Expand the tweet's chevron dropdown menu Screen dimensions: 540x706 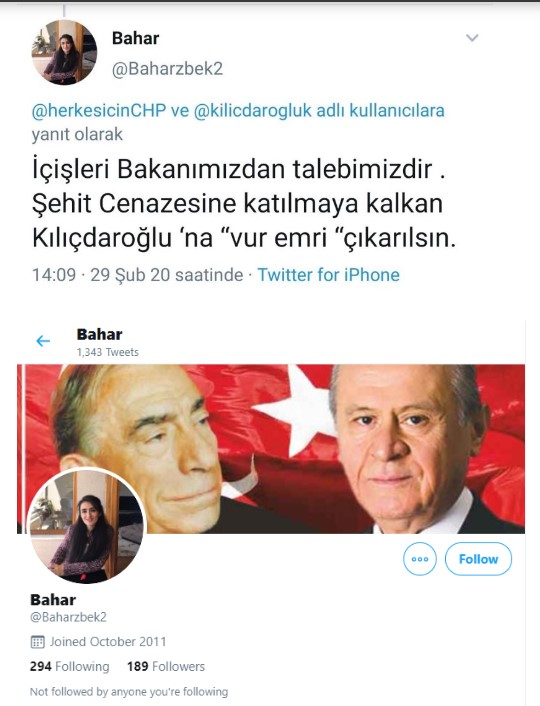[x=472, y=38]
